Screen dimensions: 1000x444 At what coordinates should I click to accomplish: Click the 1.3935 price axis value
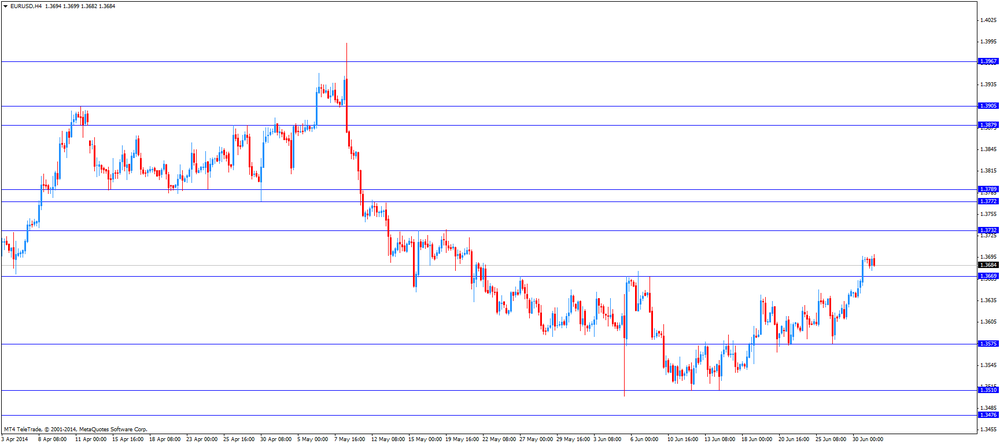[x=988, y=84]
